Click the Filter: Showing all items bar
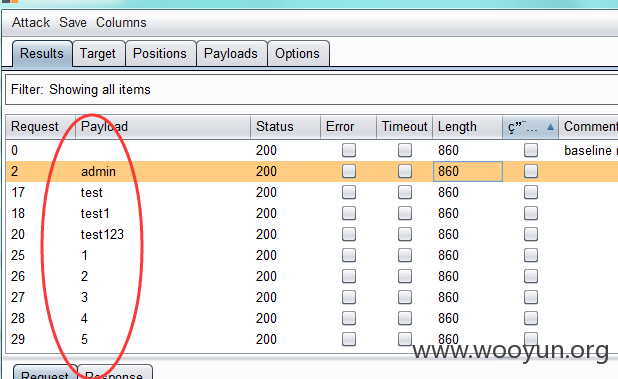The image size is (618, 379). 311,90
